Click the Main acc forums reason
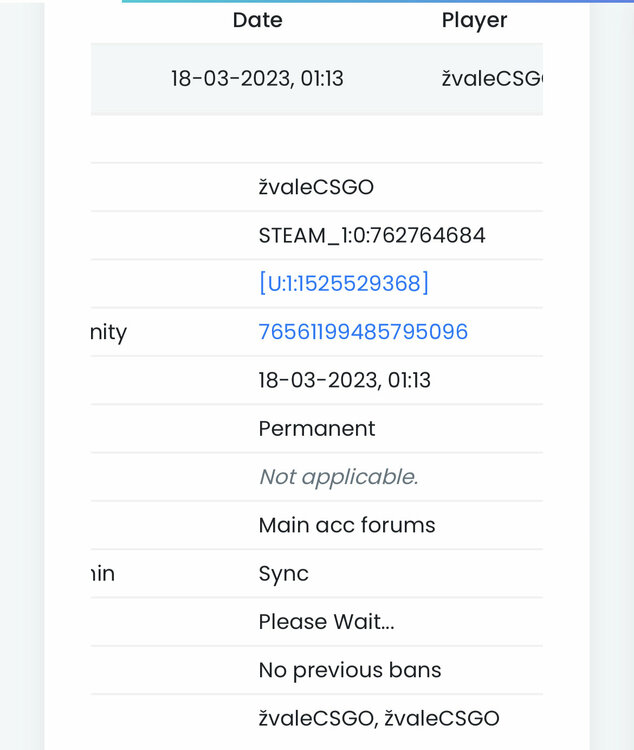 (346, 525)
